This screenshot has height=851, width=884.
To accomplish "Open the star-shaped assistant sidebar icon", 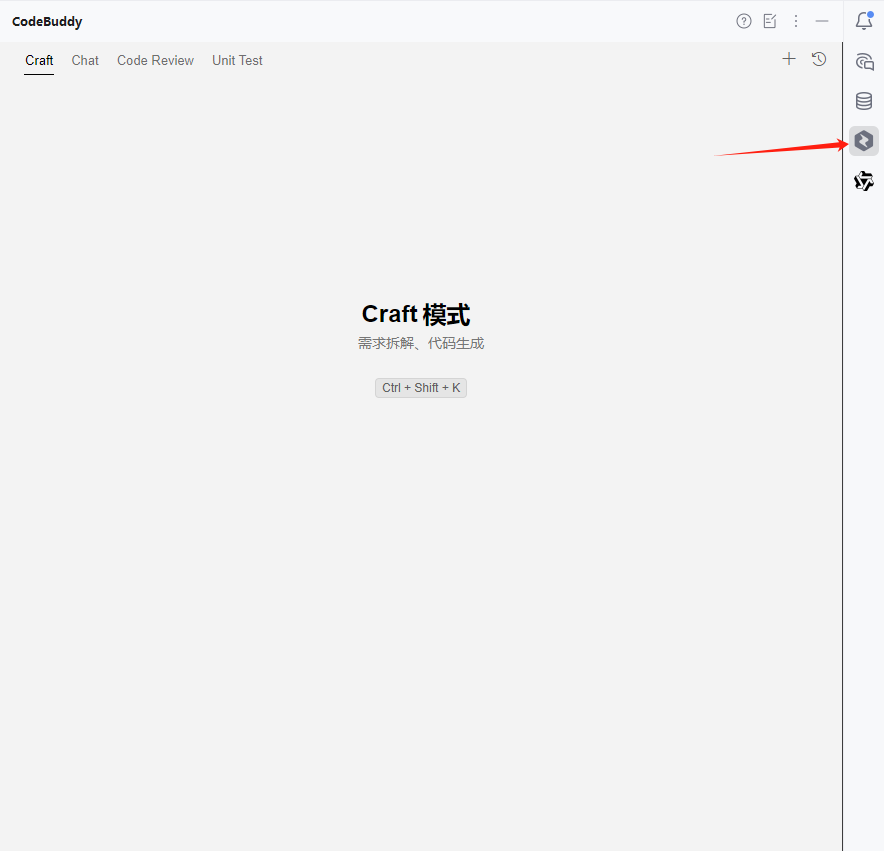I will pyautogui.click(x=864, y=181).
